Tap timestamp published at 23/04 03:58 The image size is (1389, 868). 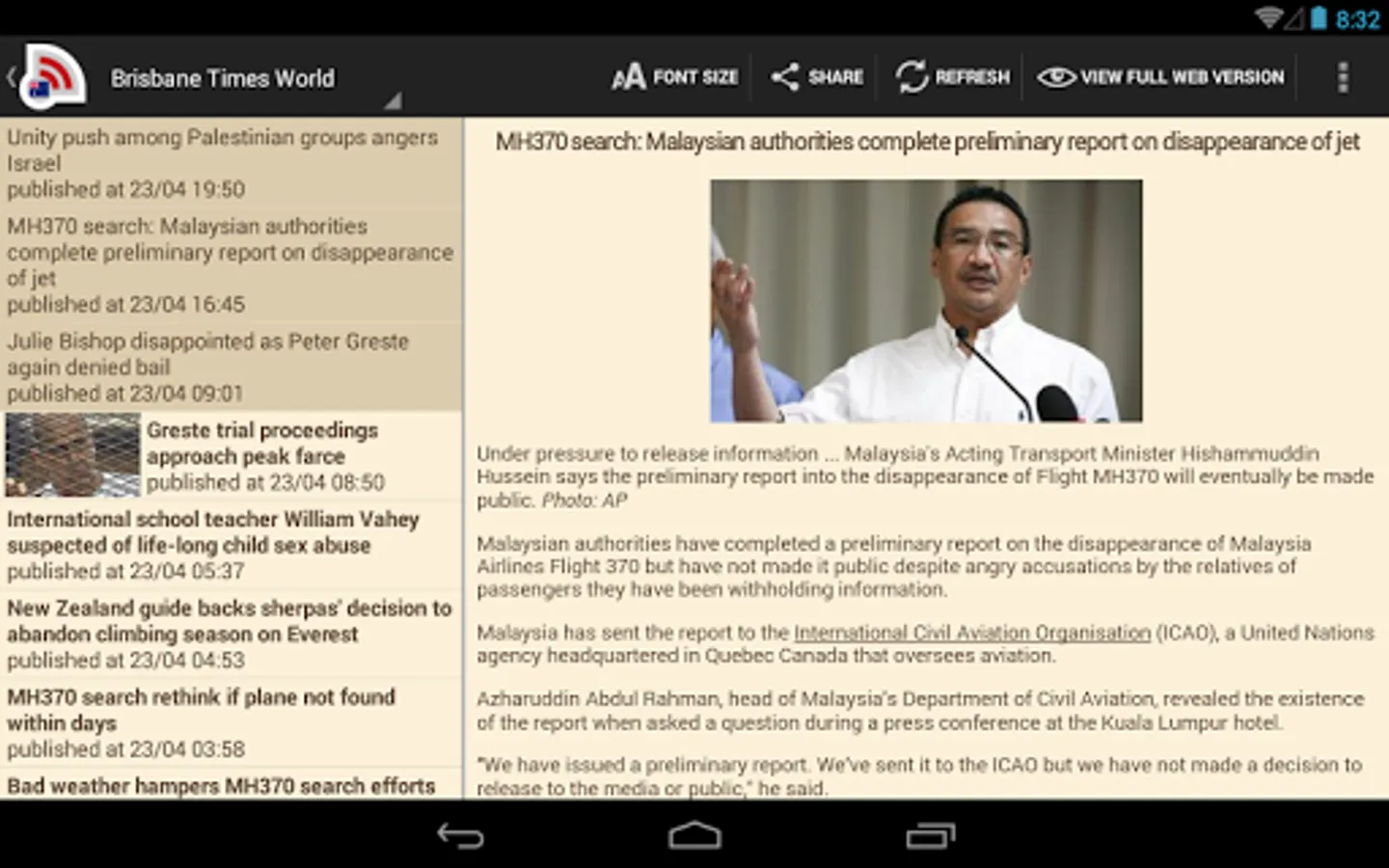(125, 749)
